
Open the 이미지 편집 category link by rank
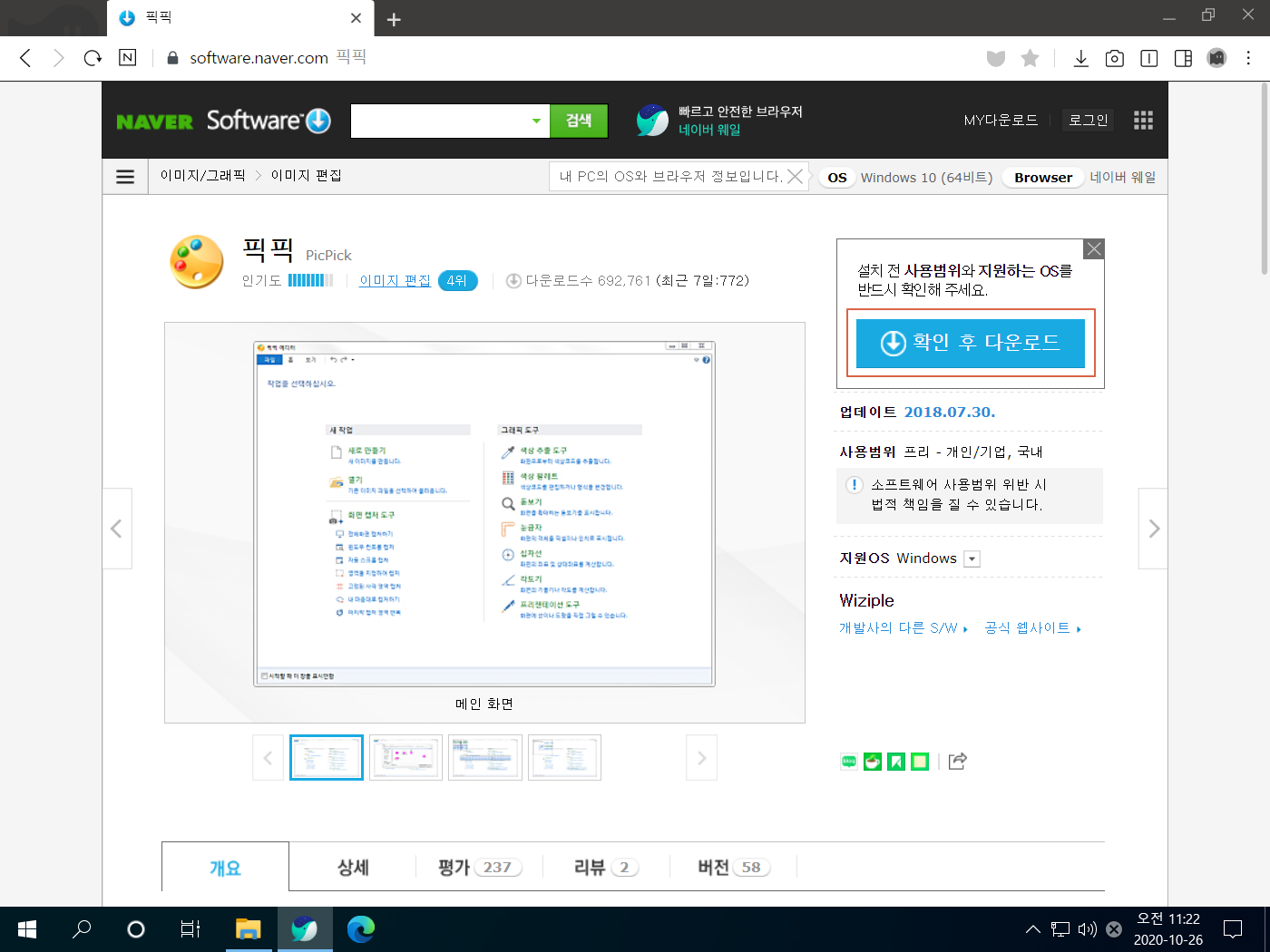(x=396, y=281)
